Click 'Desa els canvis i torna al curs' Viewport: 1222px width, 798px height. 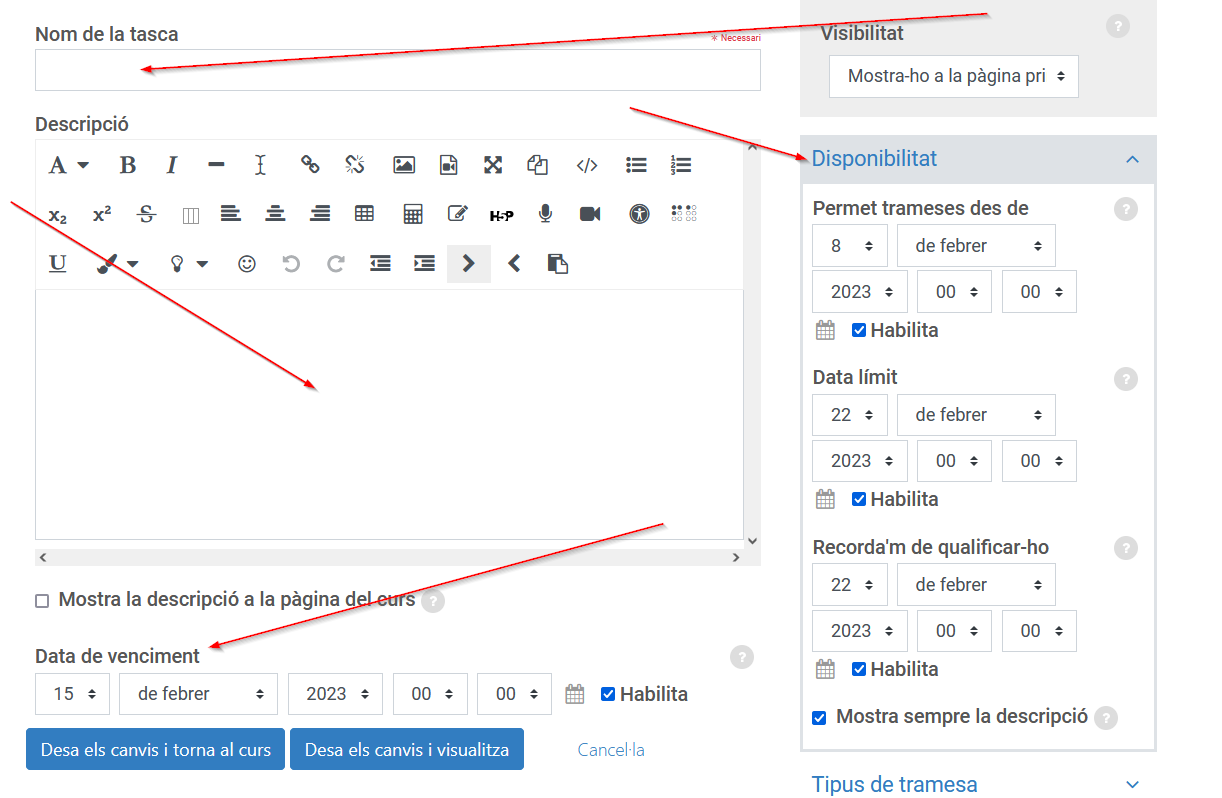(155, 750)
